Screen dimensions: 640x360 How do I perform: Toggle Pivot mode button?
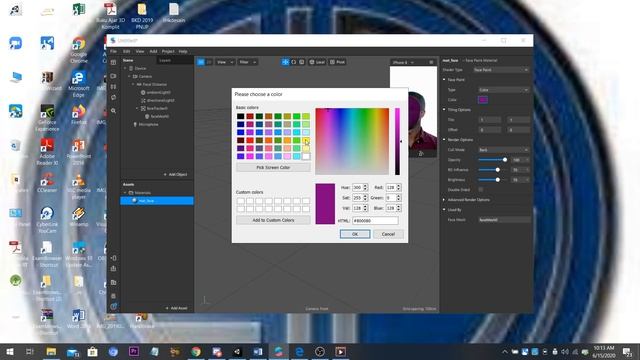[x=338, y=62]
